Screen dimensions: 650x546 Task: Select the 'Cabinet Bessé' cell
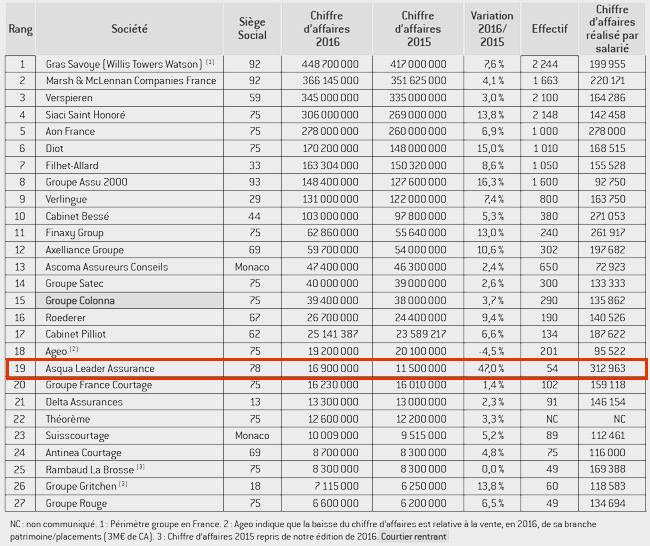point(129,216)
